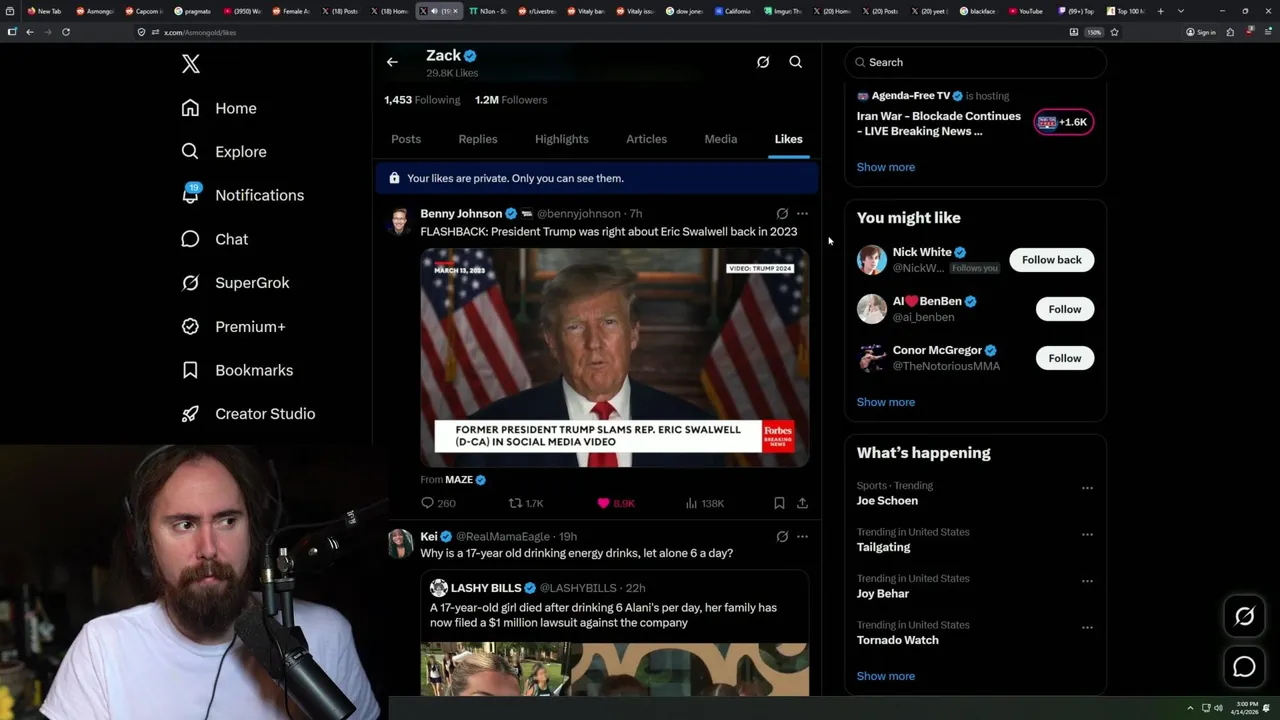The width and height of the screenshot is (1280, 720).
Task: Click the Search input field
Action: click(975, 62)
